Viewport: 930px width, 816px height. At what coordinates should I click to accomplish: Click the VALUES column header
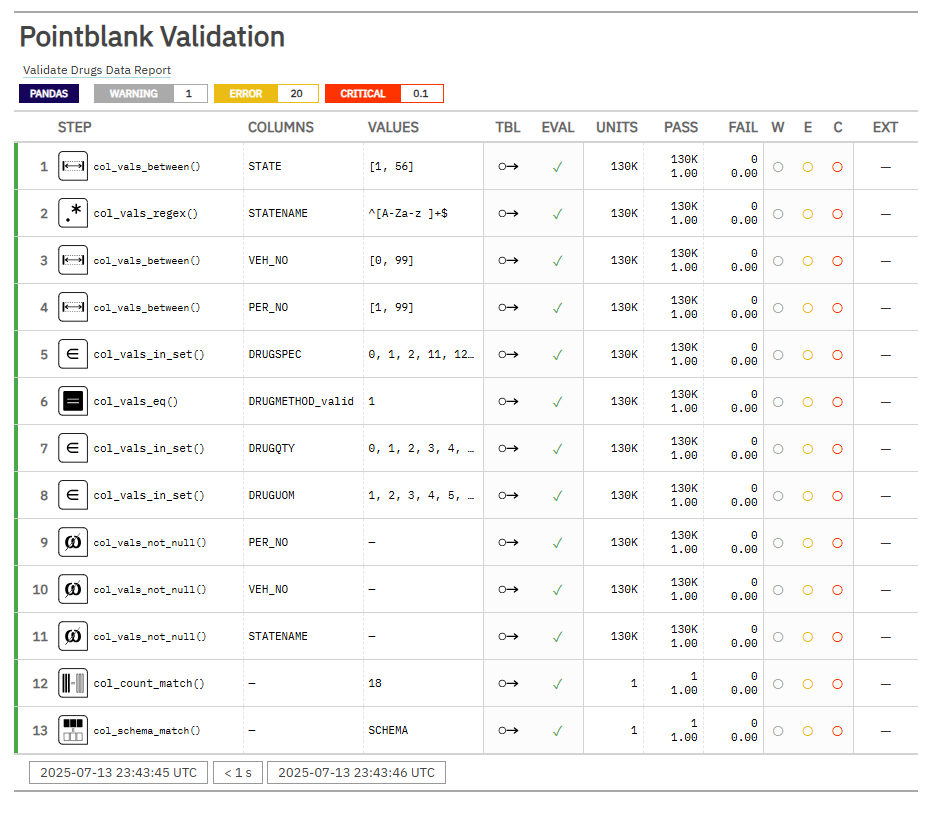point(393,128)
